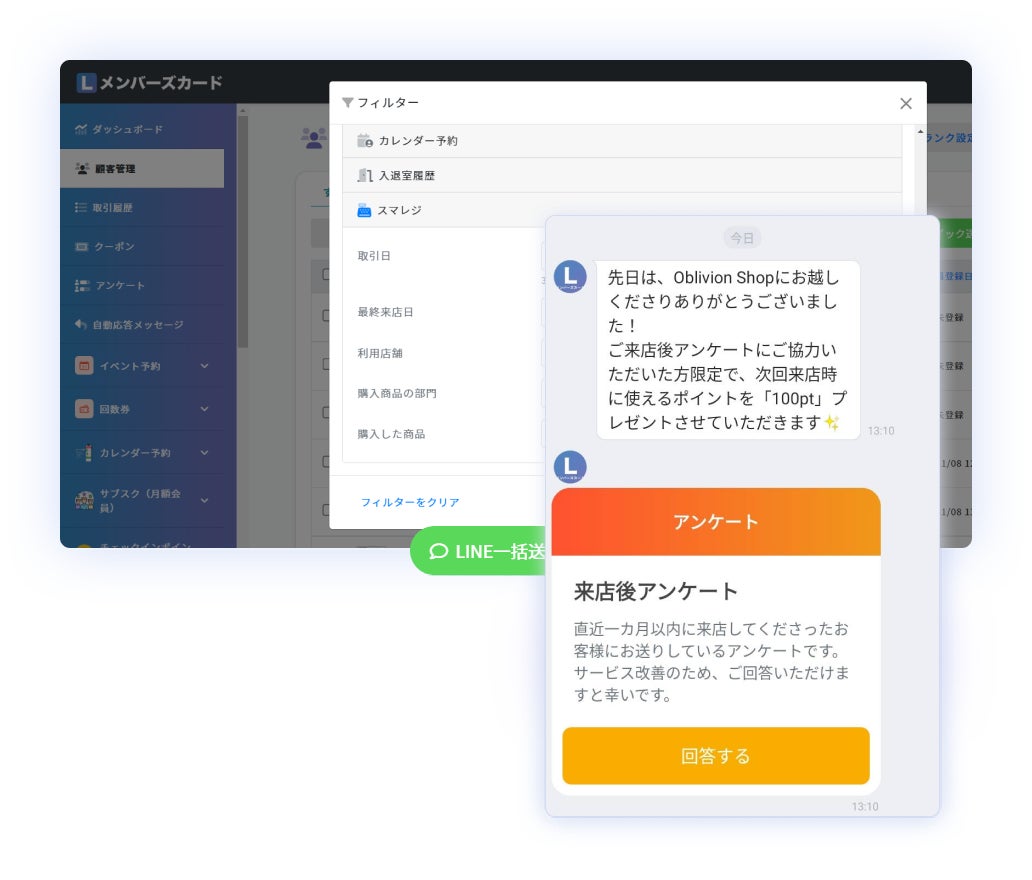Click the 回数券 red icon
The height and width of the screenshot is (880, 1032).
(x=84, y=409)
